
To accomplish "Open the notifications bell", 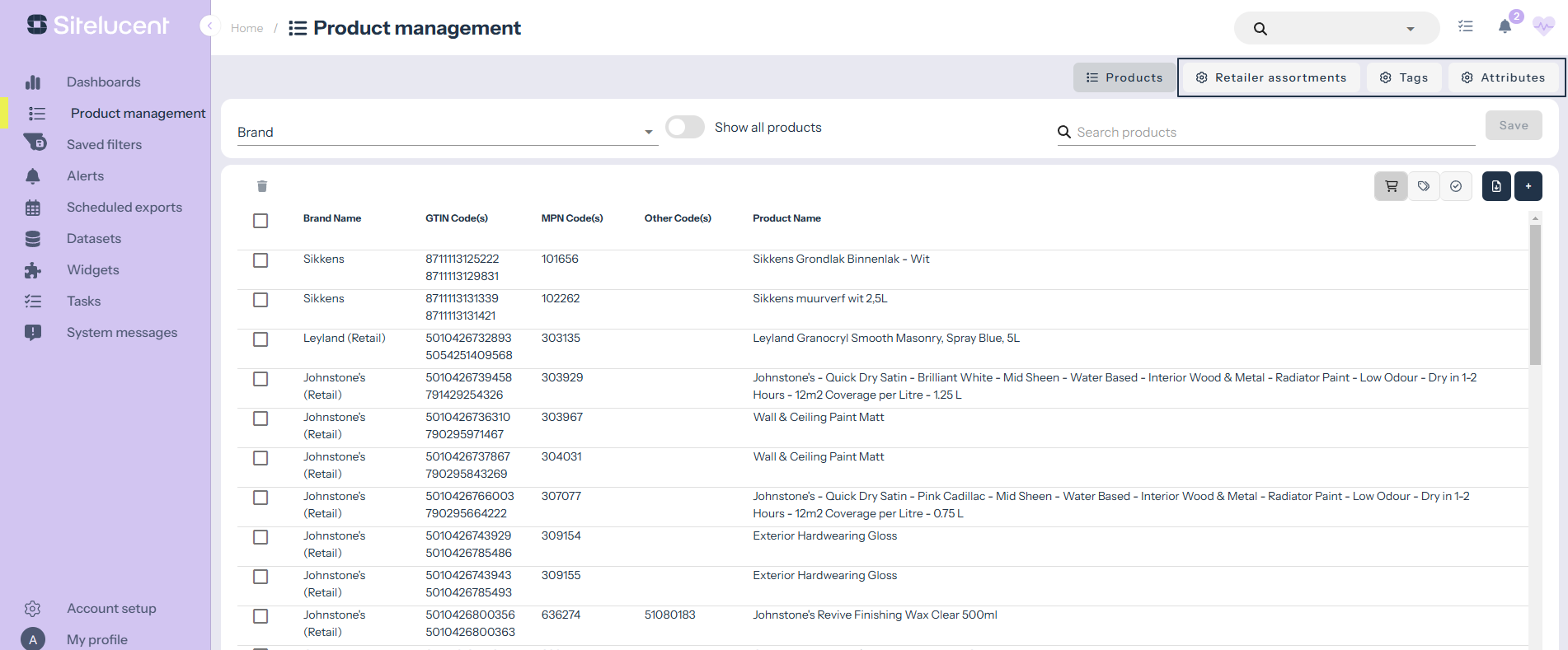I will [1505, 27].
